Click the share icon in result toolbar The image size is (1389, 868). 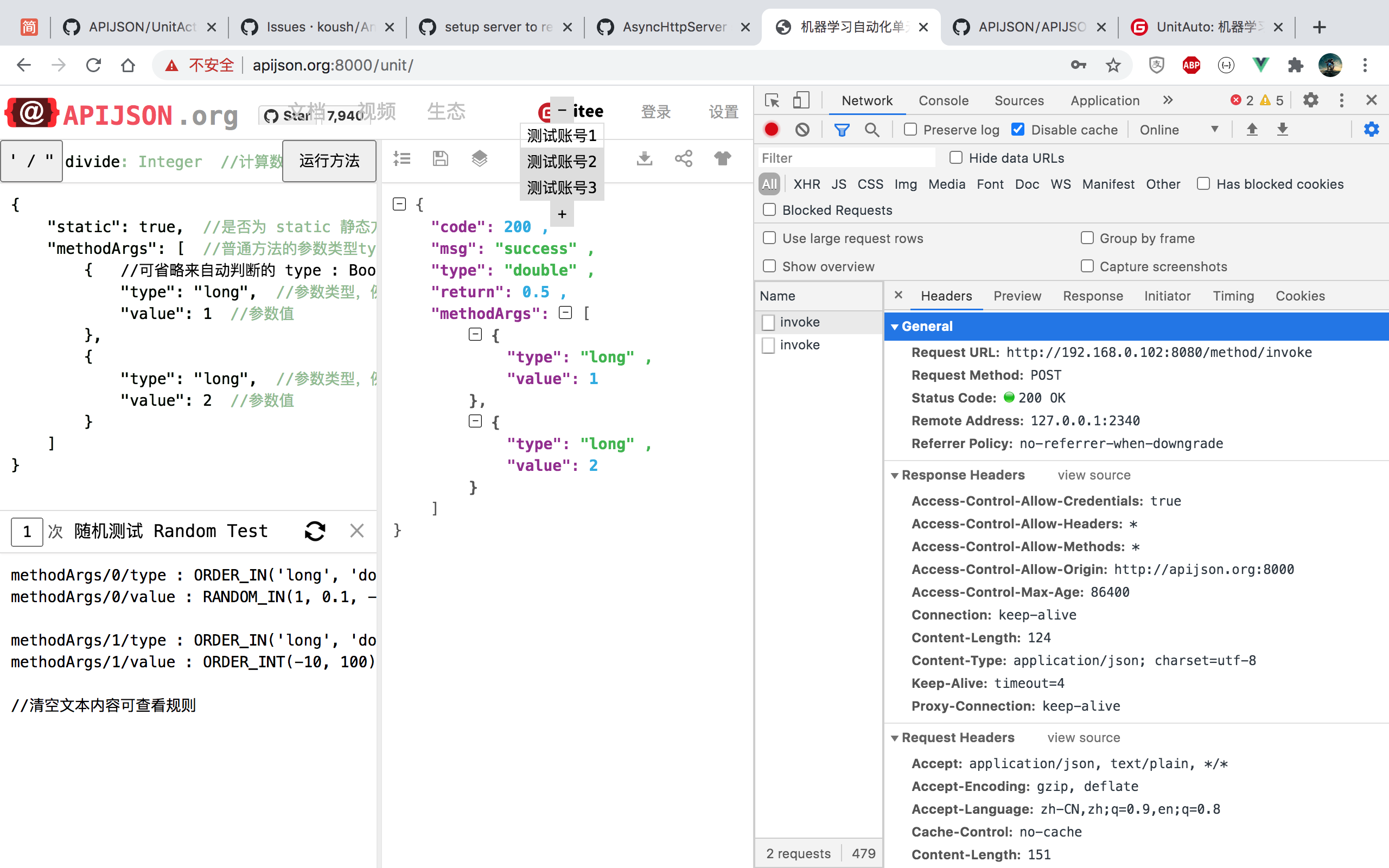pos(683,158)
